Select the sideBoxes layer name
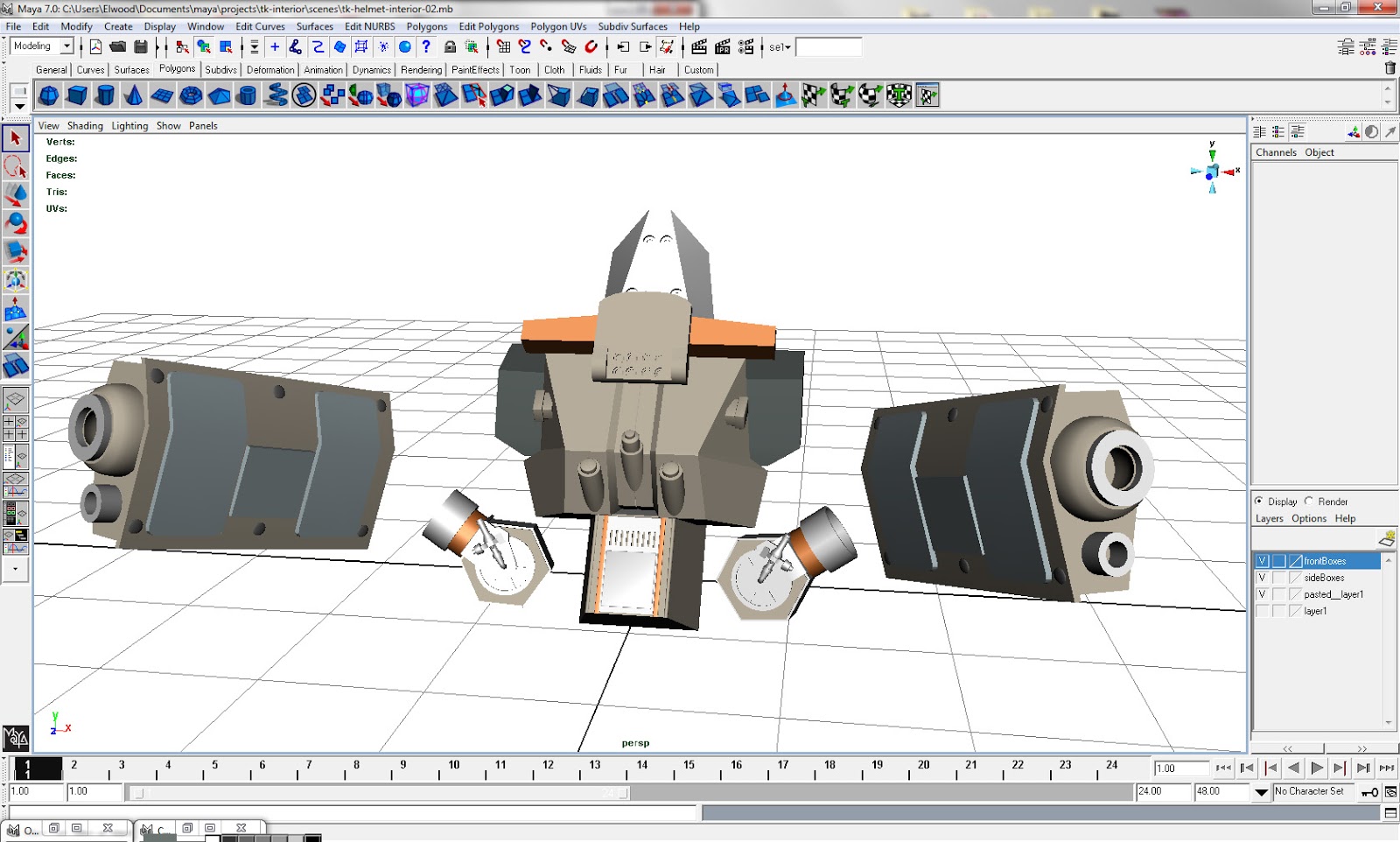 (1324, 578)
